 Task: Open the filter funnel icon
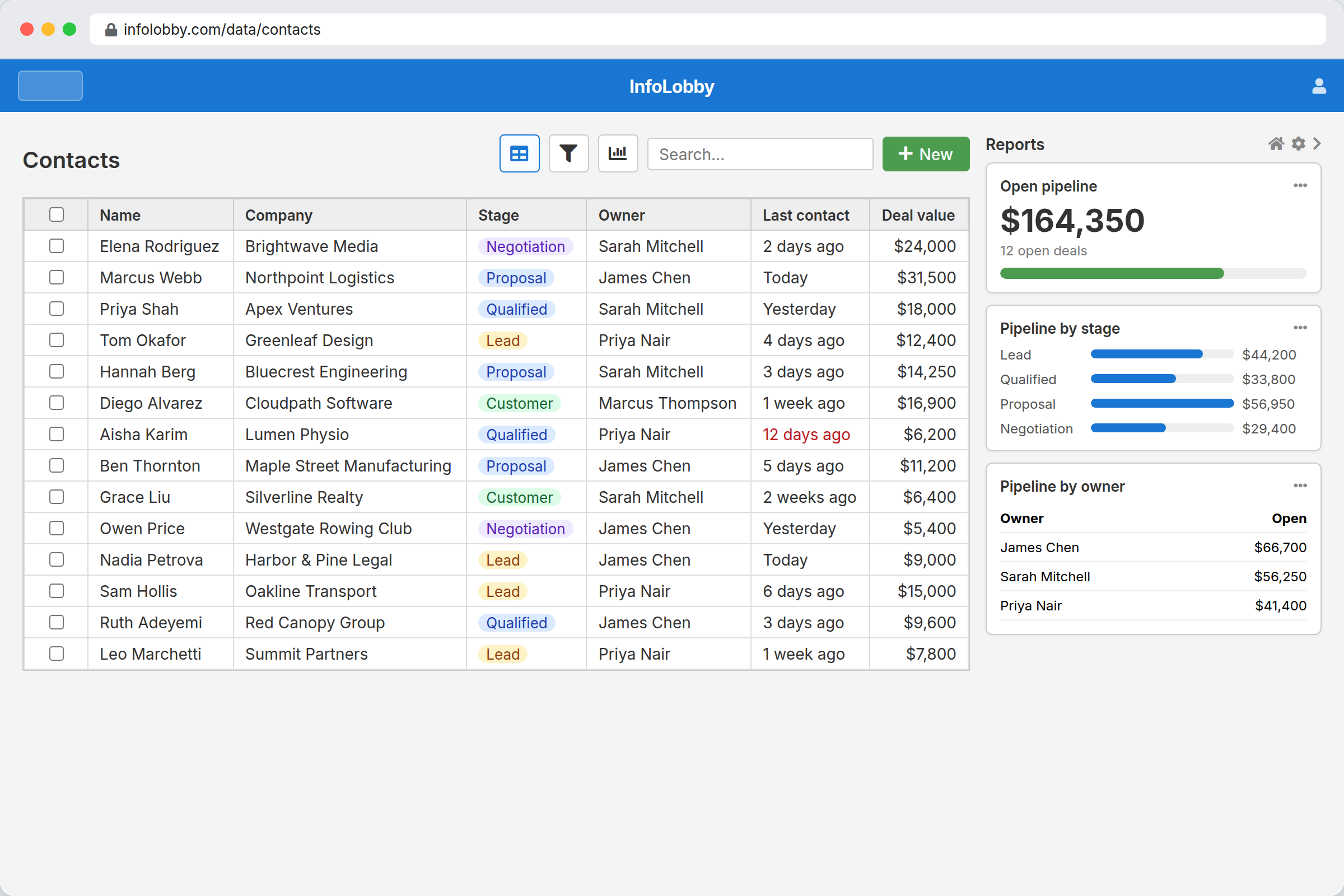click(x=568, y=153)
